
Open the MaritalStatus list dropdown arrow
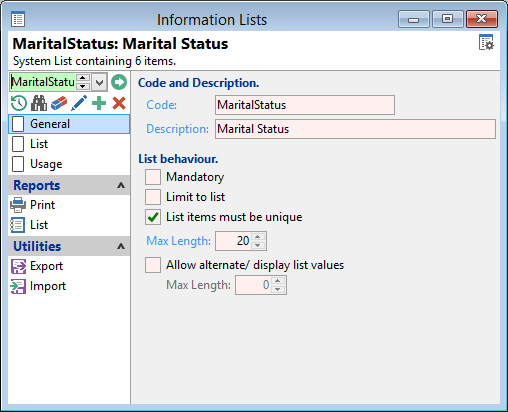(99, 82)
